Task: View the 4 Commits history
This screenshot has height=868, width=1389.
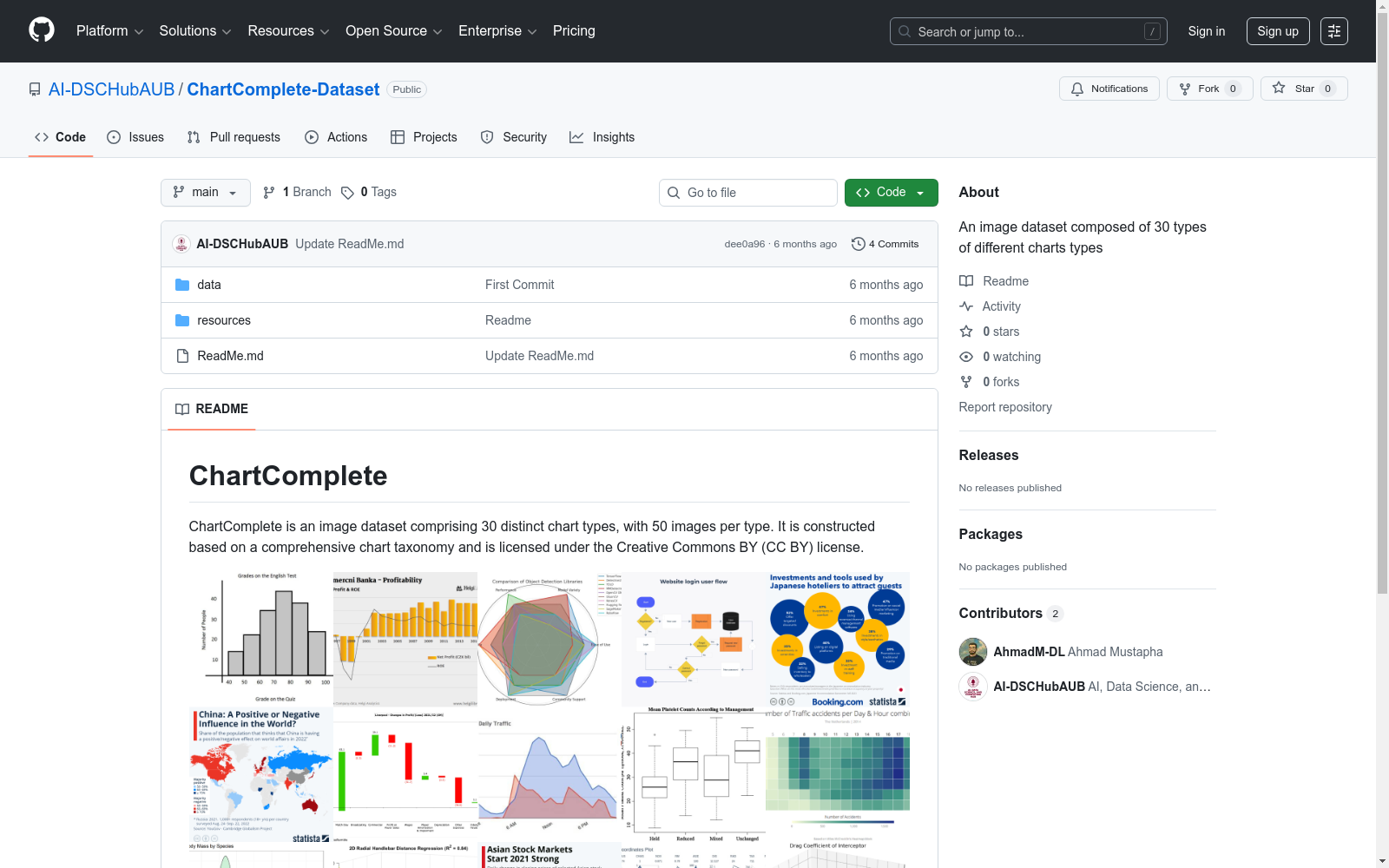Action: (x=885, y=244)
